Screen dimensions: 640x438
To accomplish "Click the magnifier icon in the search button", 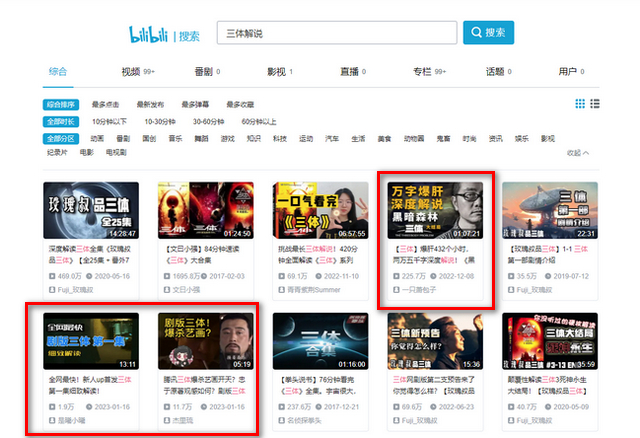I will point(476,32).
